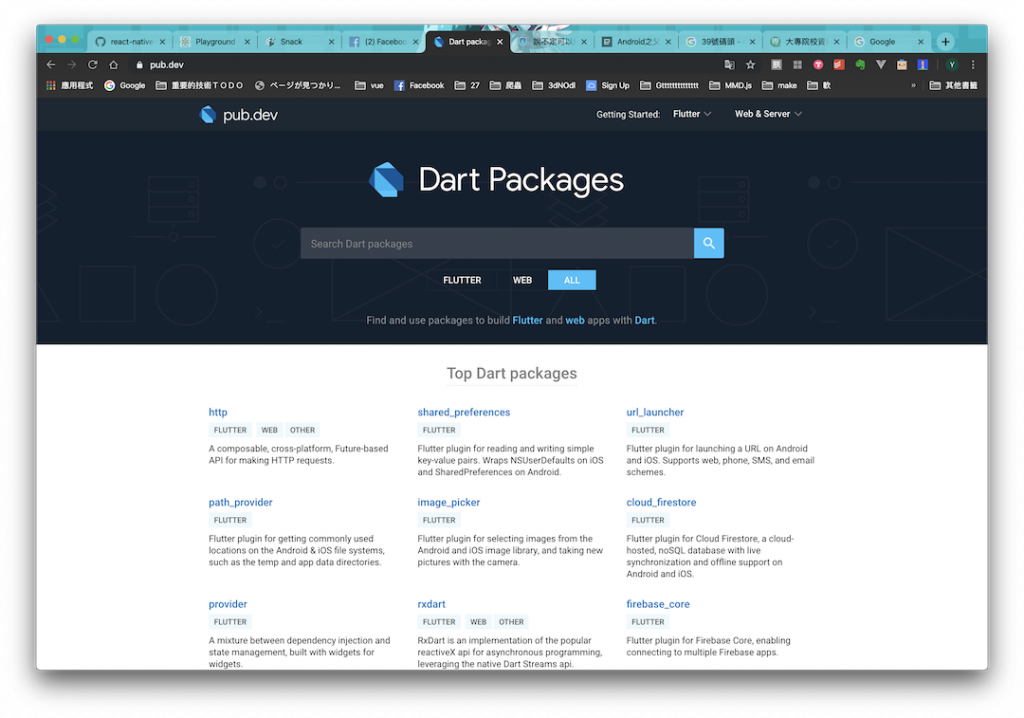
Task: Click the Vue devtools V extension icon
Action: (881, 65)
